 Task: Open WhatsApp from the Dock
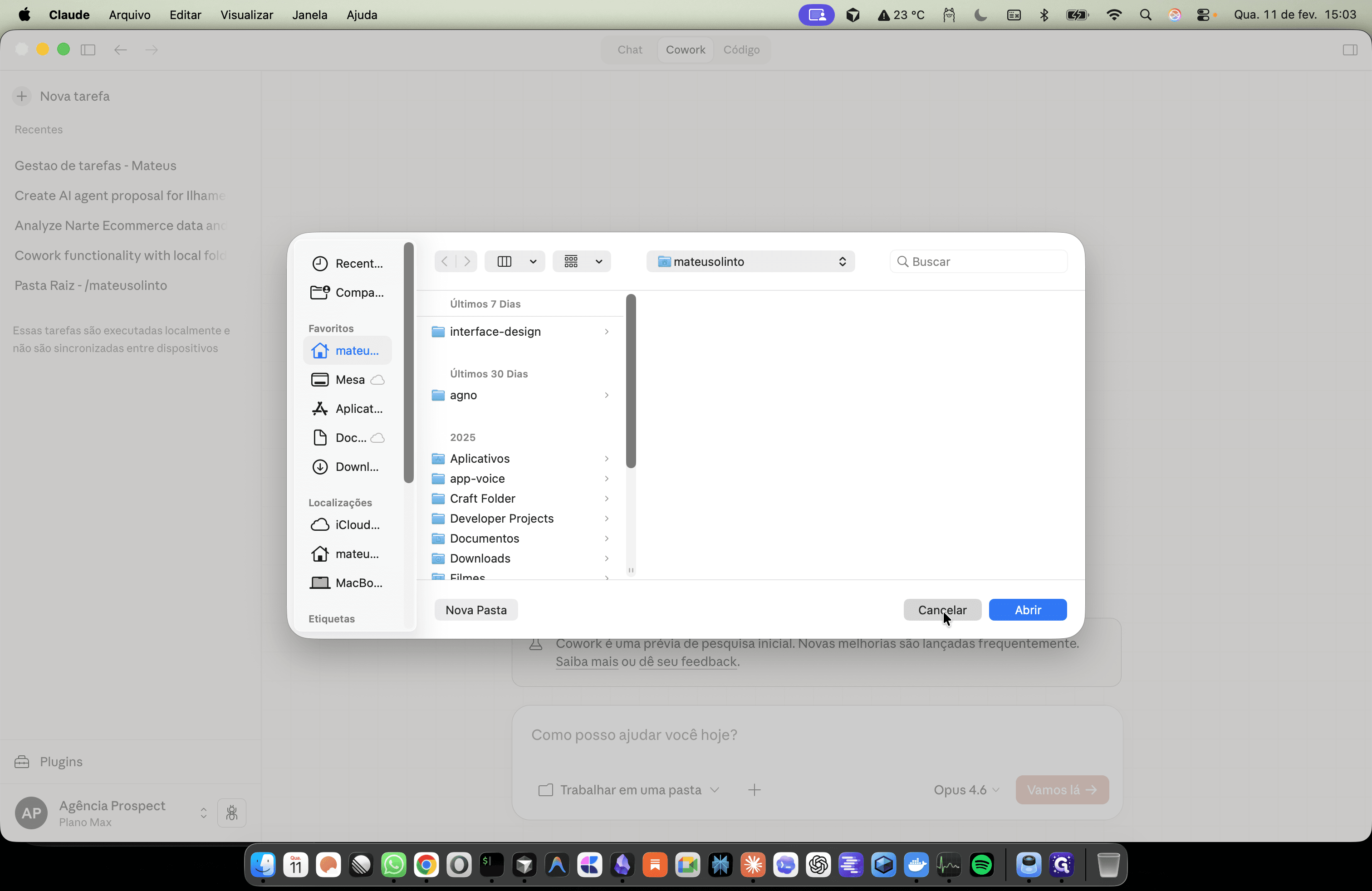click(393, 865)
